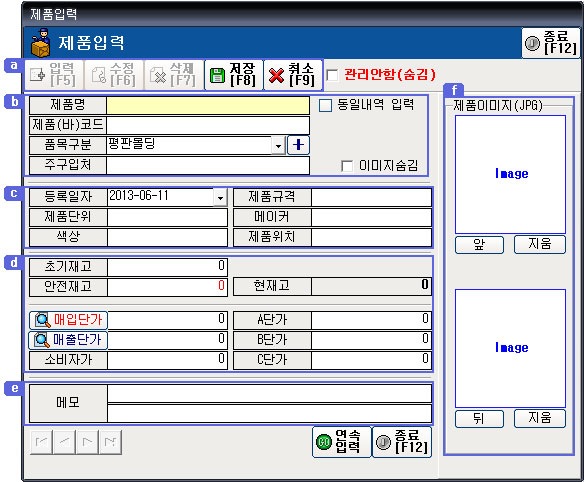Click the green 연속입력 button
The width and height of the screenshot is (584, 482).
tap(342, 442)
